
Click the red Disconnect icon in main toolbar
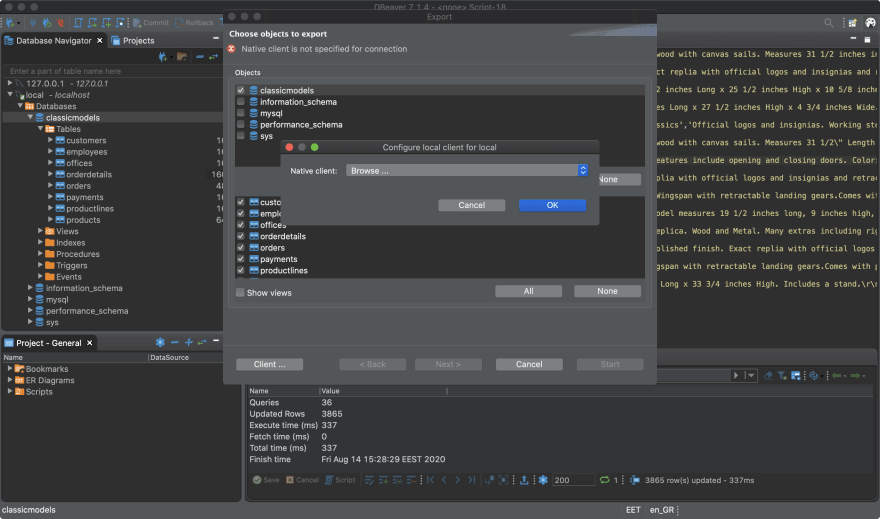(60, 23)
